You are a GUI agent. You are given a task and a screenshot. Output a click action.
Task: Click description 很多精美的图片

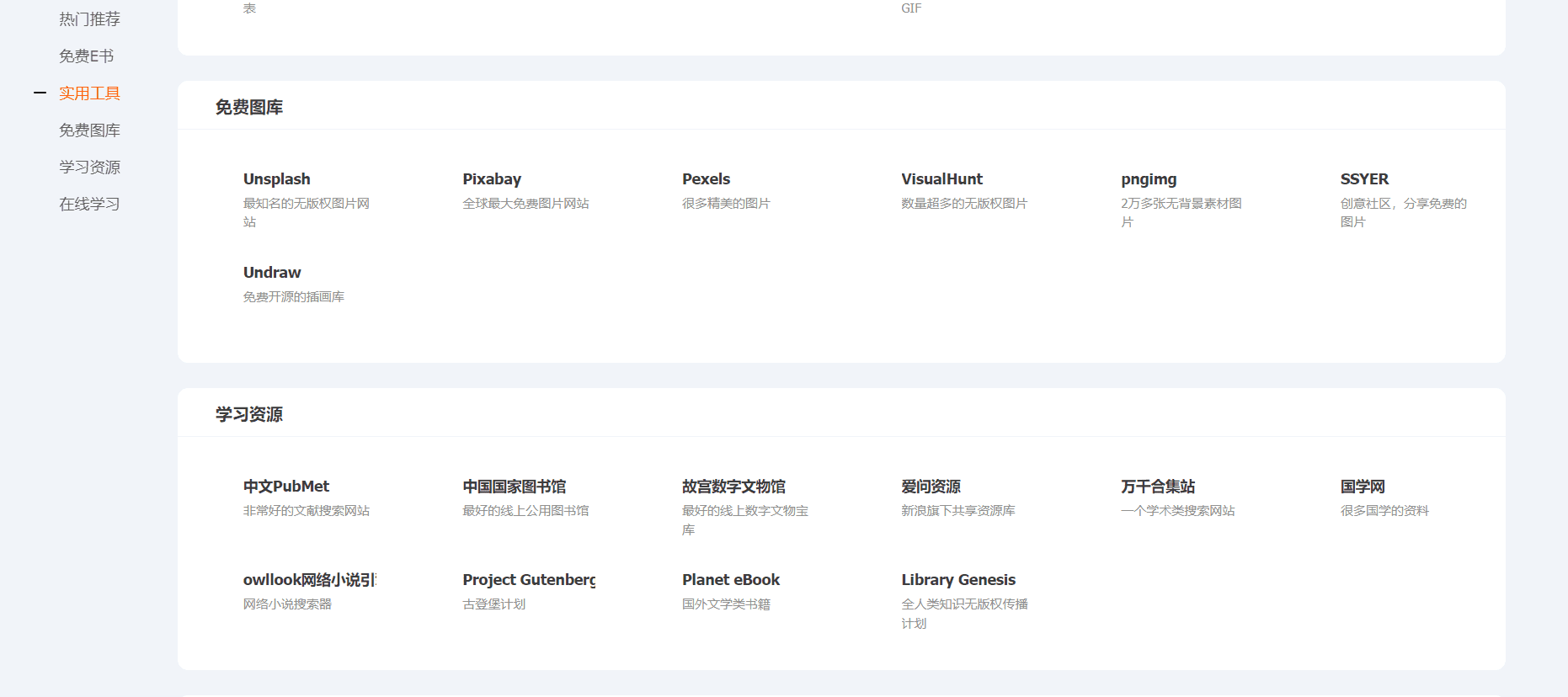point(726,204)
